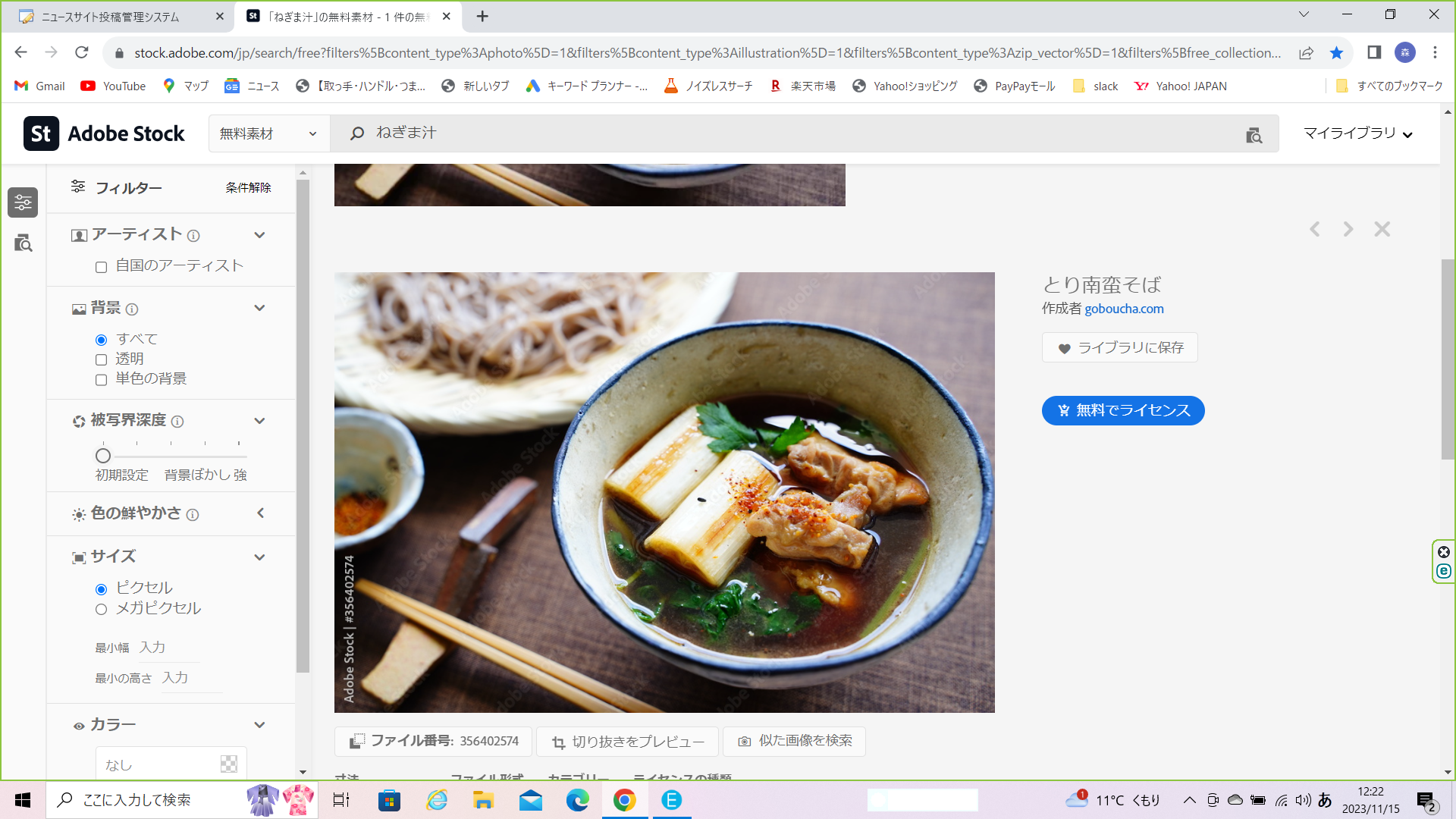Save image with ライブラリに保存 button

(x=1120, y=348)
